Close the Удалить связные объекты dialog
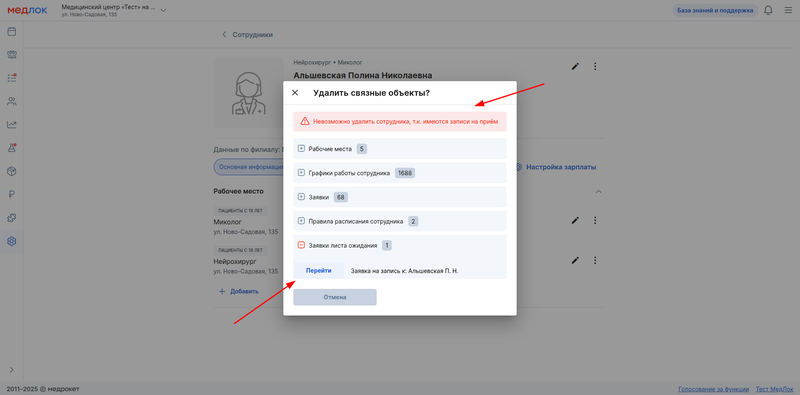 295,93
